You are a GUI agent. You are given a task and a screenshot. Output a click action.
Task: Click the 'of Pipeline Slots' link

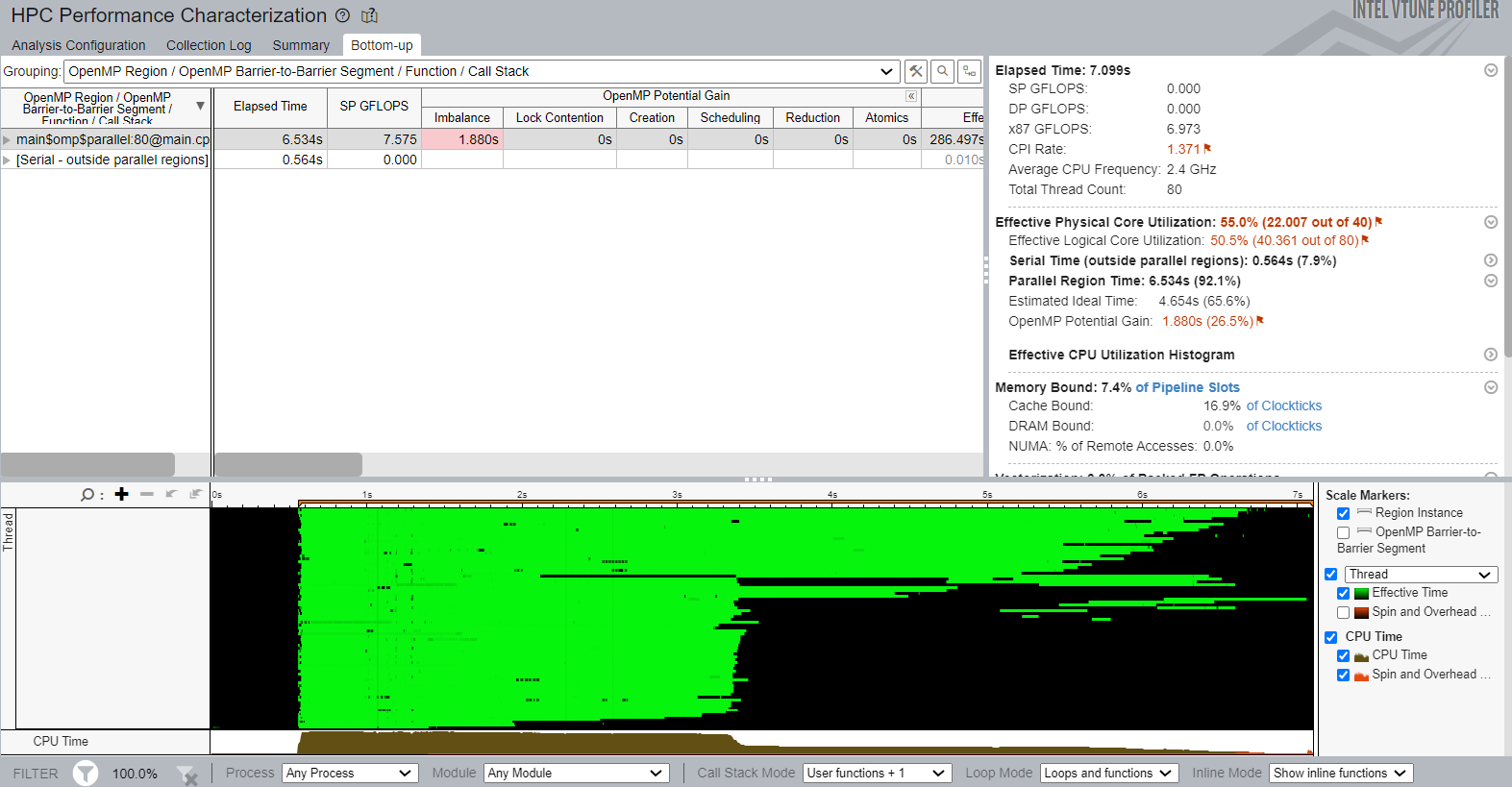click(x=1187, y=387)
